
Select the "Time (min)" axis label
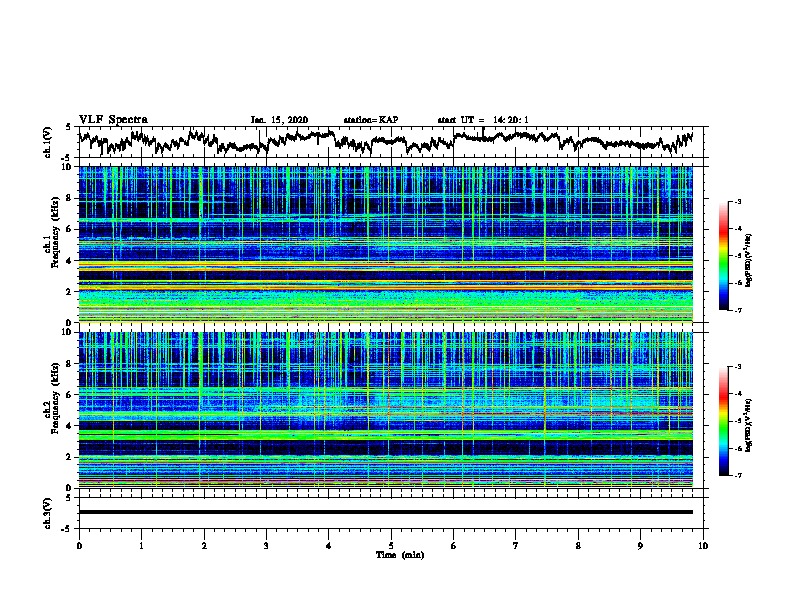[400, 555]
